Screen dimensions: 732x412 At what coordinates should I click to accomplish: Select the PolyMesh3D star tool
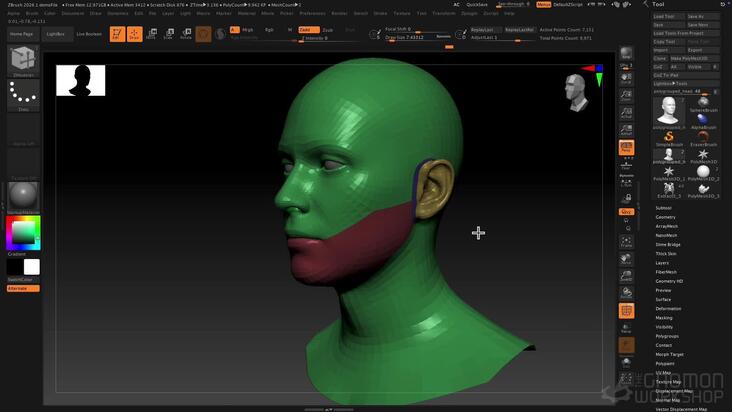703,156
